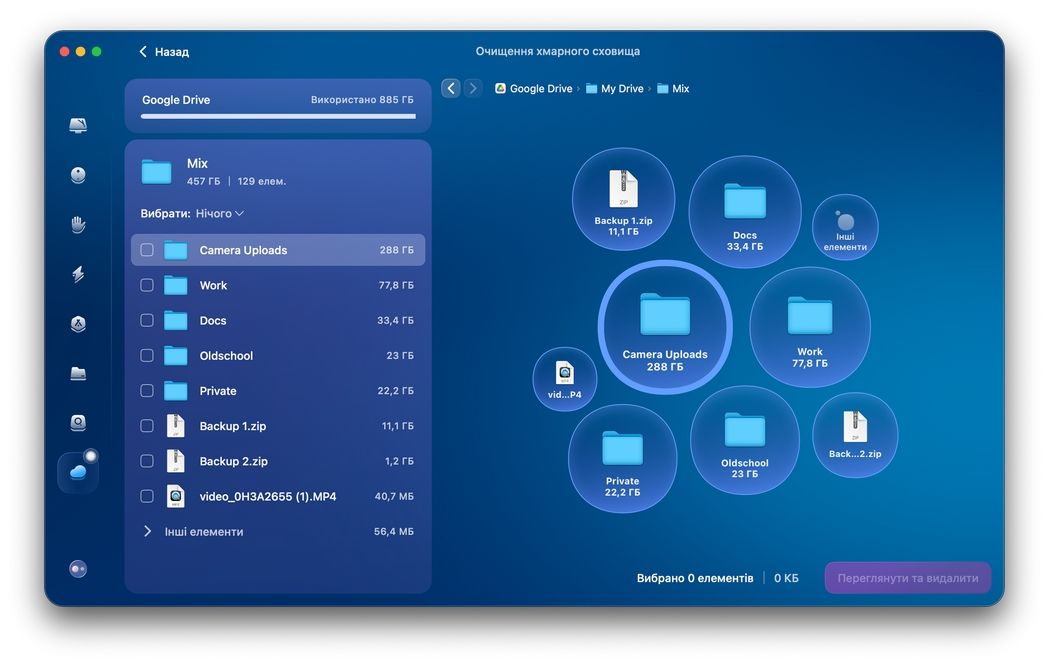1049x666 pixels.
Task: Click Переглянути та видалити button
Action: (908, 578)
